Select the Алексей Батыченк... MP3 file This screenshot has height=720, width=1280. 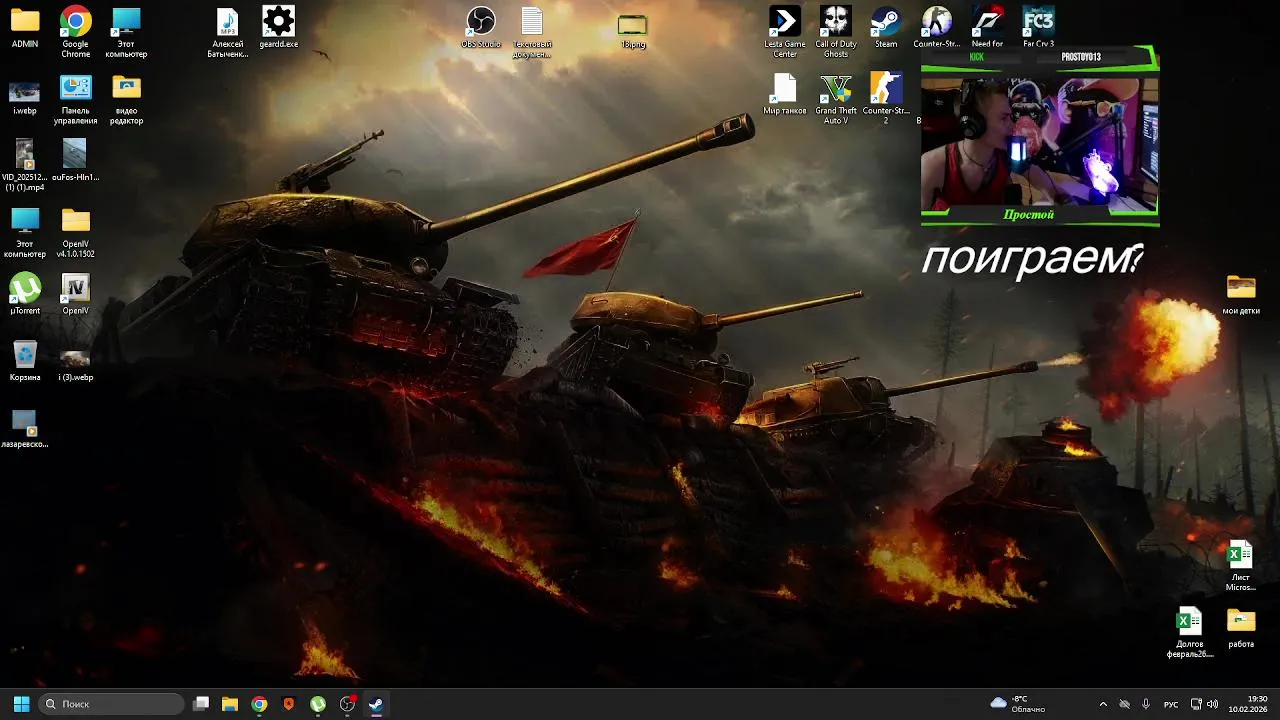point(227,31)
